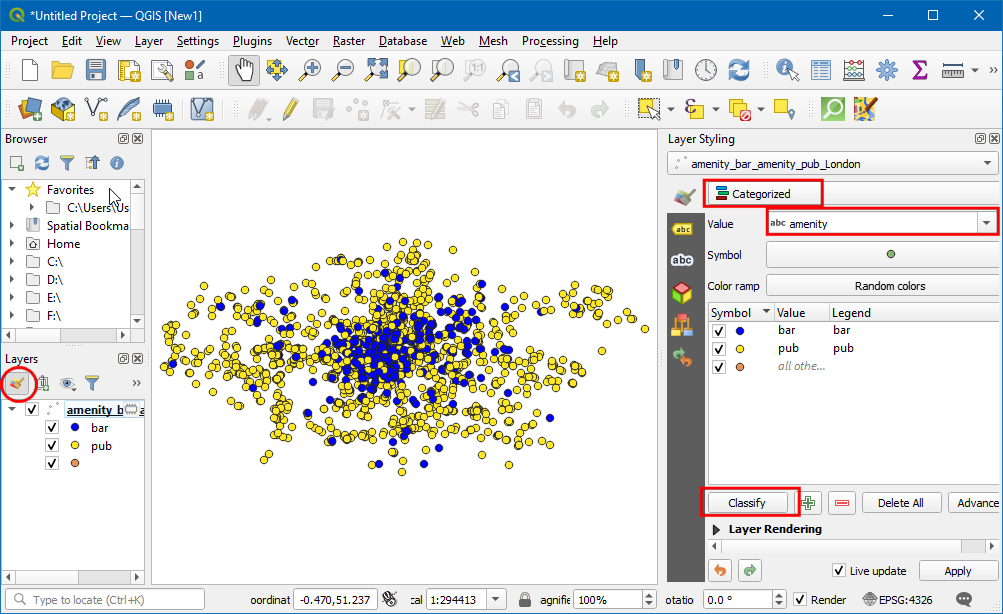The image size is (1003, 614).
Task: Open the Processing menu
Action: pos(549,41)
